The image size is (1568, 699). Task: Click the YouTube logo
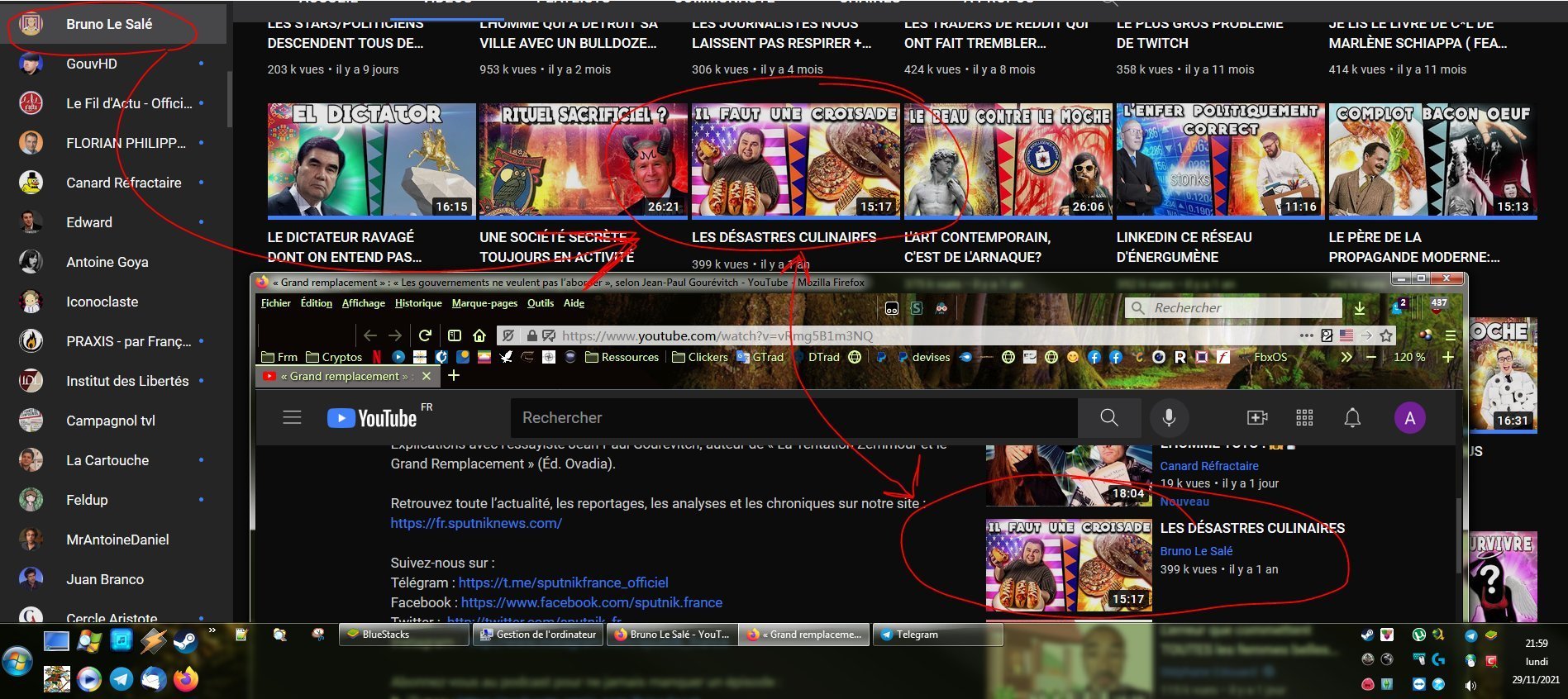372,418
